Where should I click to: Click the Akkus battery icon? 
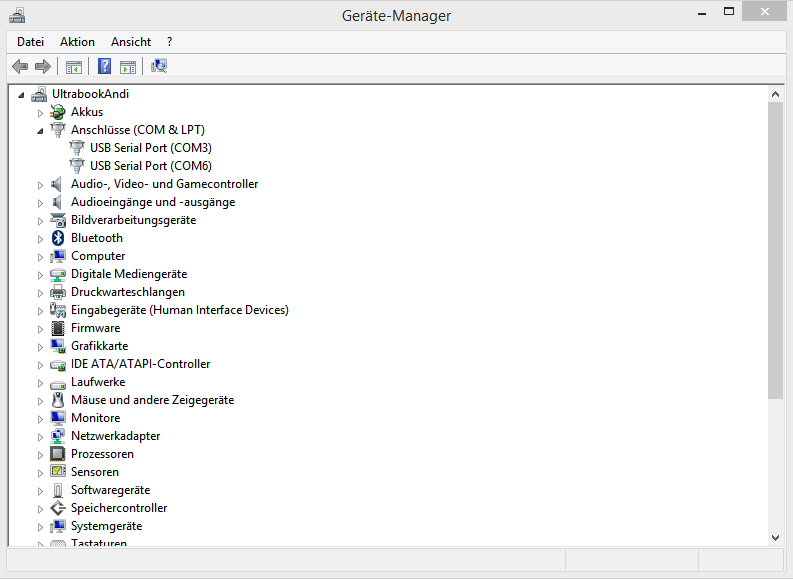tap(58, 112)
